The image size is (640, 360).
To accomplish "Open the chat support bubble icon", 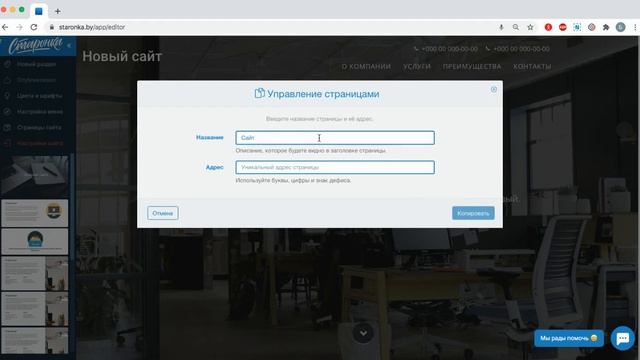I will [x=622, y=338].
